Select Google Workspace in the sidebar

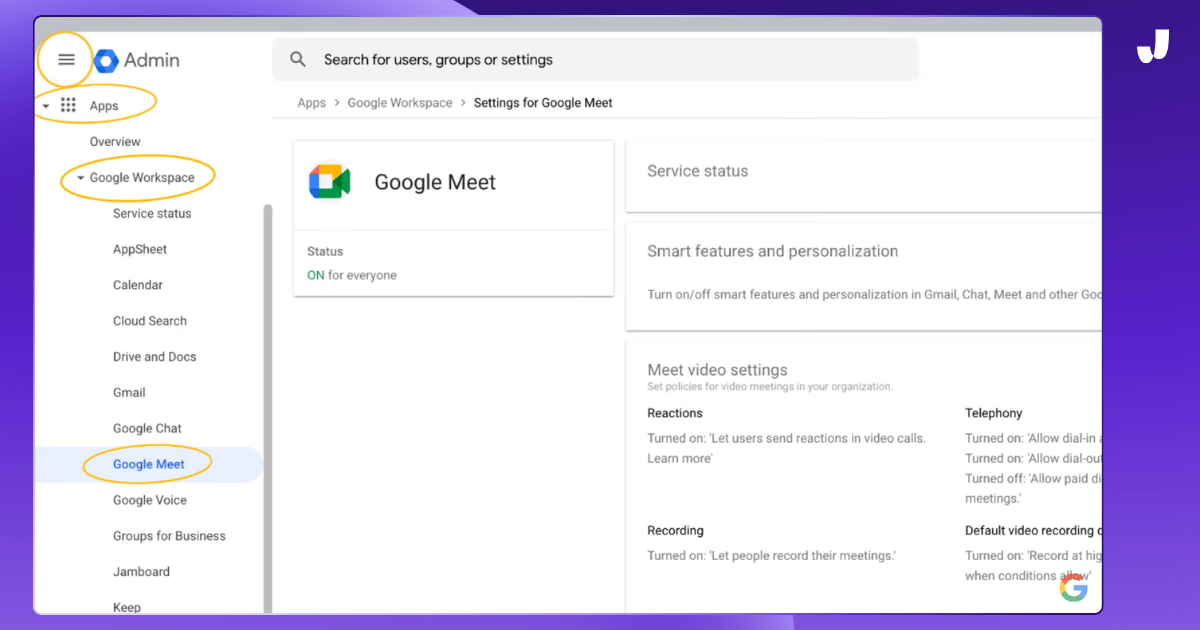point(142,178)
